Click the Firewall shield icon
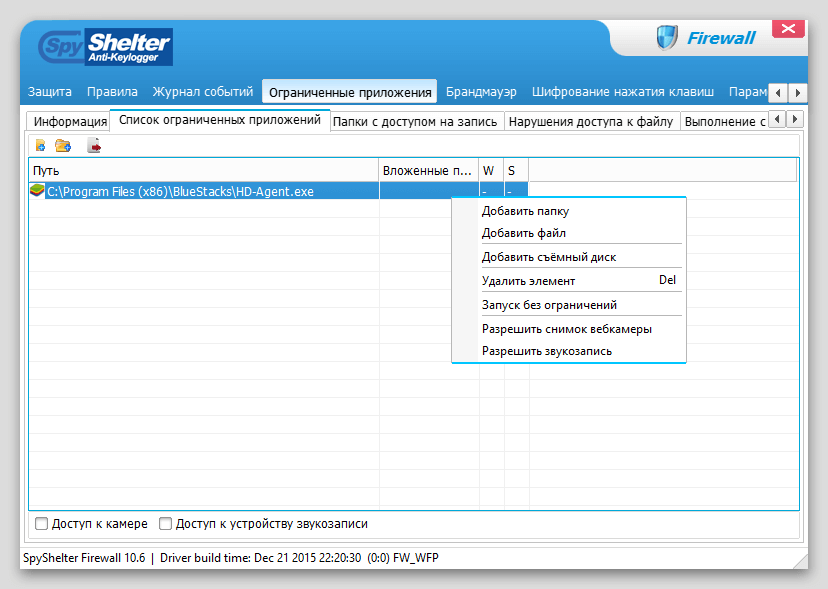The height and width of the screenshot is (589, 828). point(666,38)
